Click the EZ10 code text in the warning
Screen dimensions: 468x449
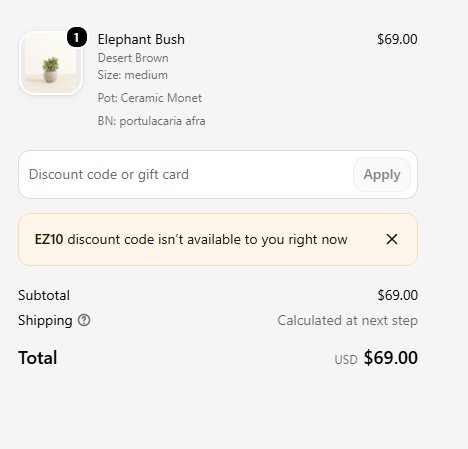click(49, 239)
